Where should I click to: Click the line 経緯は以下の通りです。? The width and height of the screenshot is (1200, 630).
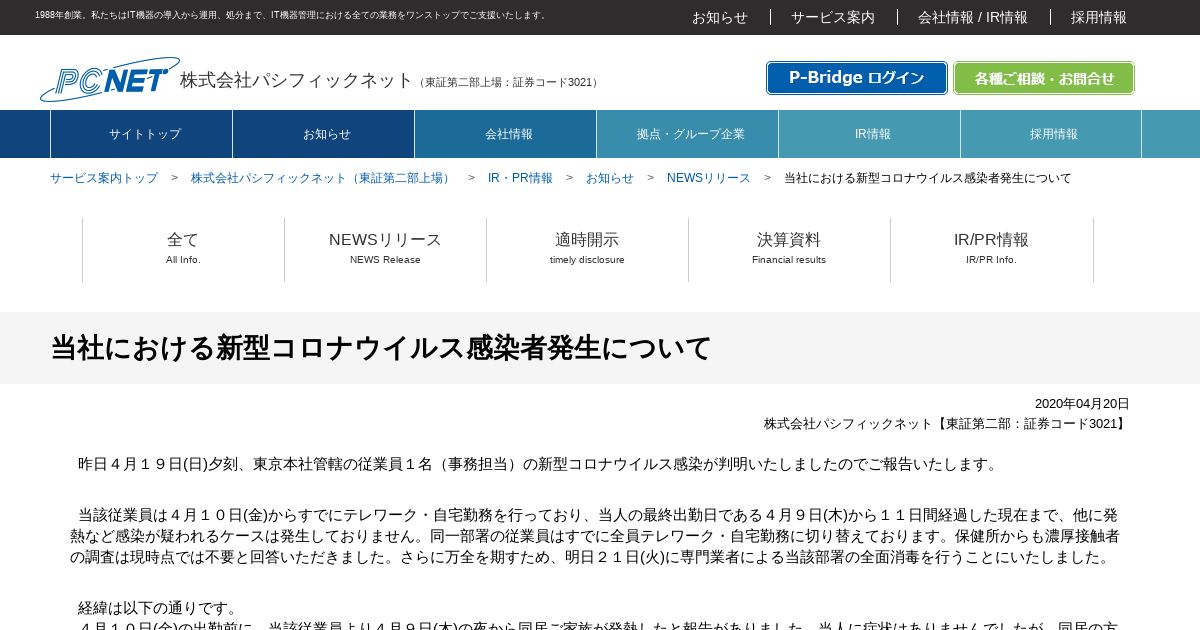(x=160, y=608)
